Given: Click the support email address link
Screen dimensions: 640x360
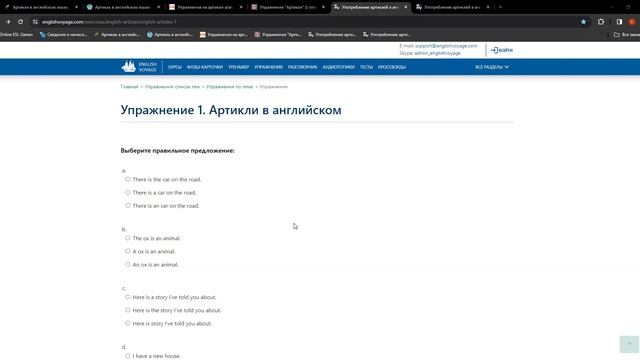Looking at the screenshot, I should (446, 46).
